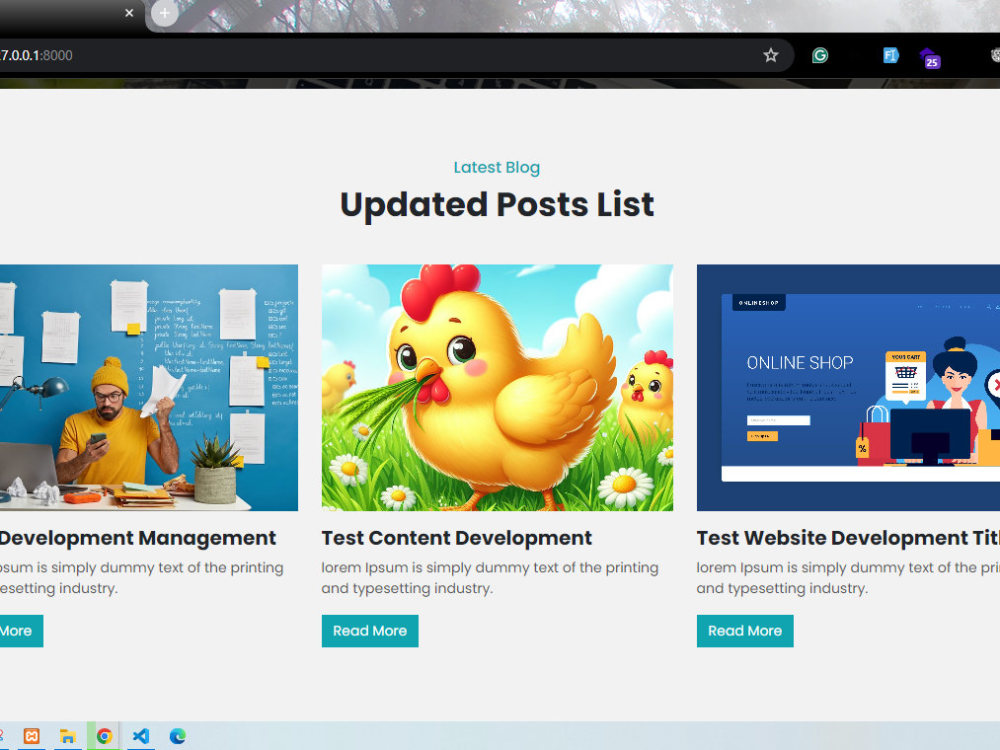Viewport: 1000px width, 750px height.
Task: Switch to Chrome via the taskbar icon
Action: [104, 736]
